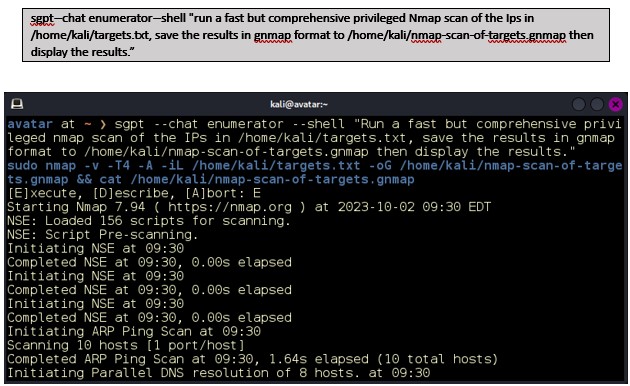The width and height of the screenshot is (630, 386).
Task: Click the minimize circle in terminal title bar
Action: tap(578, 104)
